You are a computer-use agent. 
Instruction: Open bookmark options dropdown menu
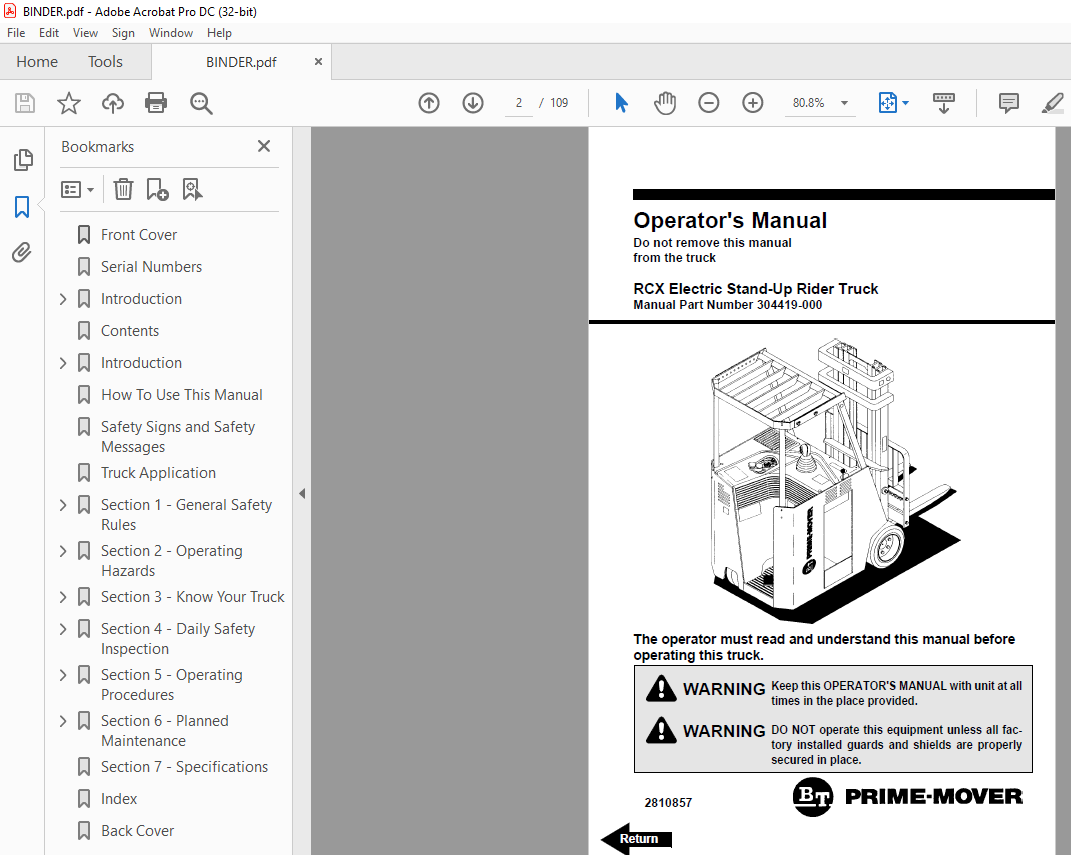tap(77, 189)
